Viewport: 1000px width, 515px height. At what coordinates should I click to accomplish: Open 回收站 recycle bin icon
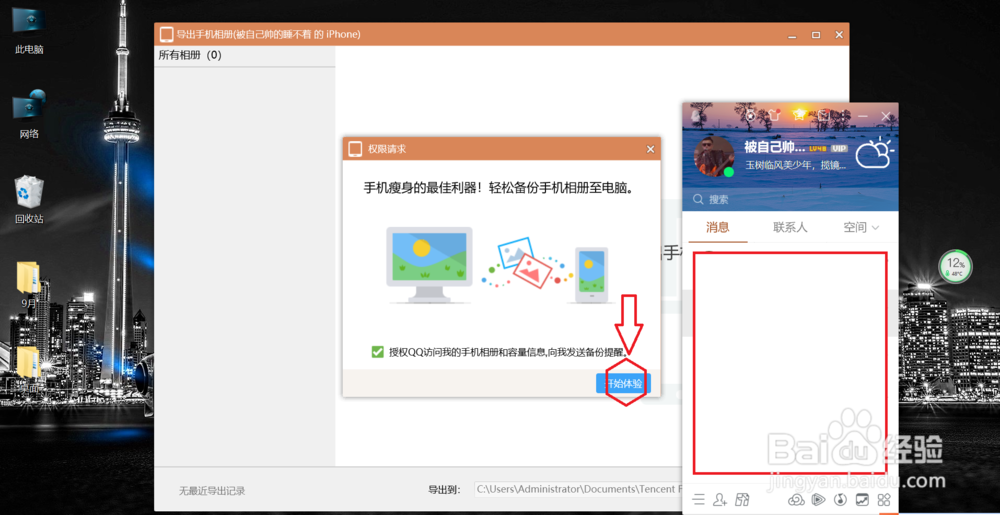(29, 199)
